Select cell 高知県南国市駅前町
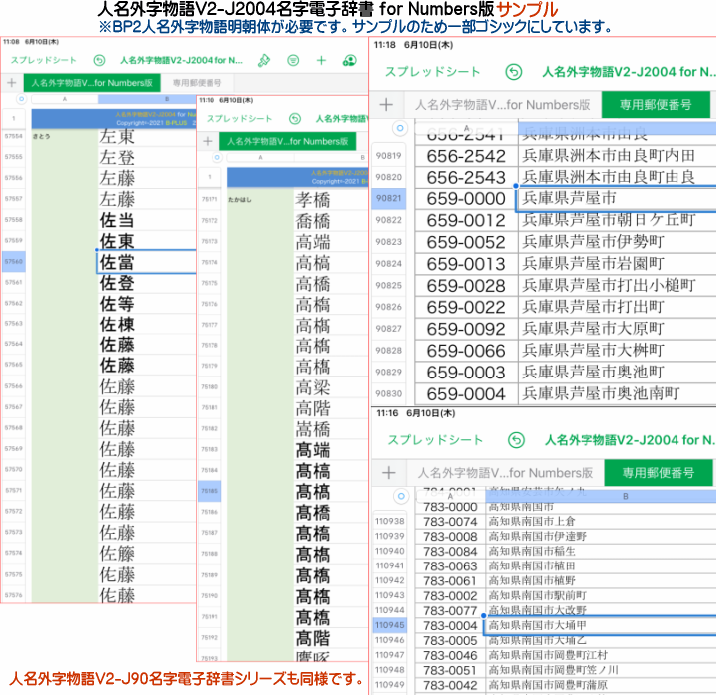The image size is (716, 695). tap(600, 595)
